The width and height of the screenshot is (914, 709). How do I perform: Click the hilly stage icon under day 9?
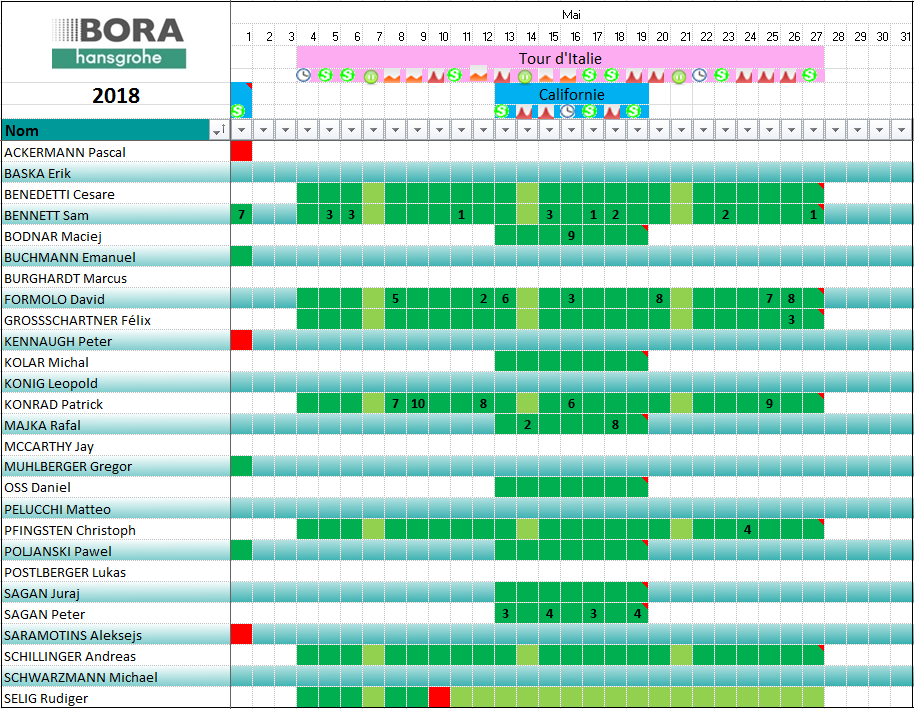[414, 76]
